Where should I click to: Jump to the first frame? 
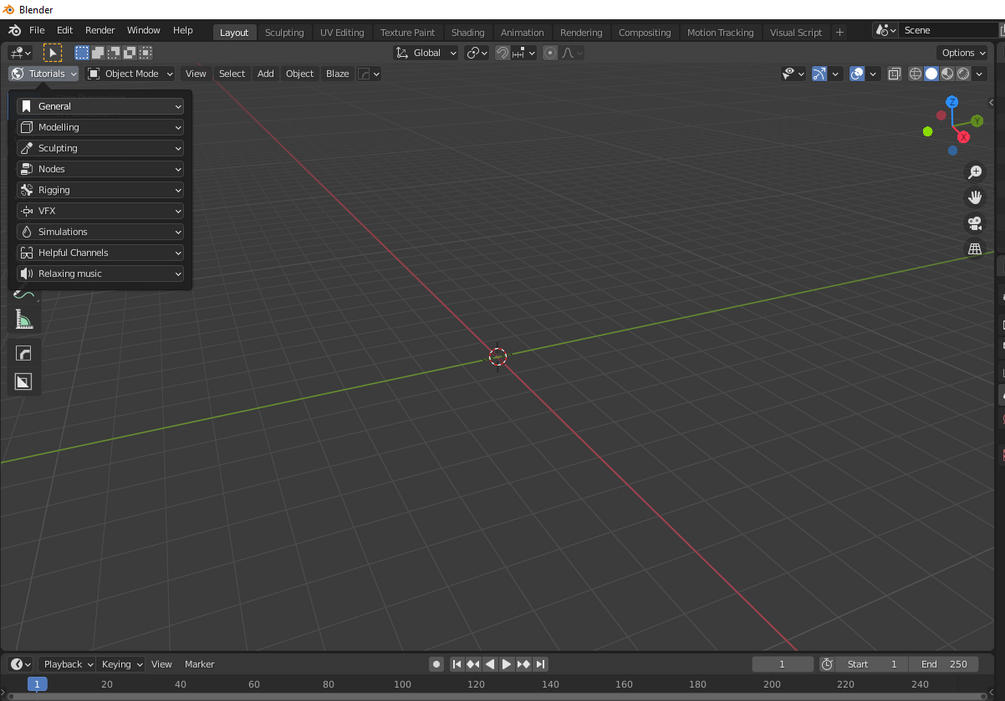(456, 664)
